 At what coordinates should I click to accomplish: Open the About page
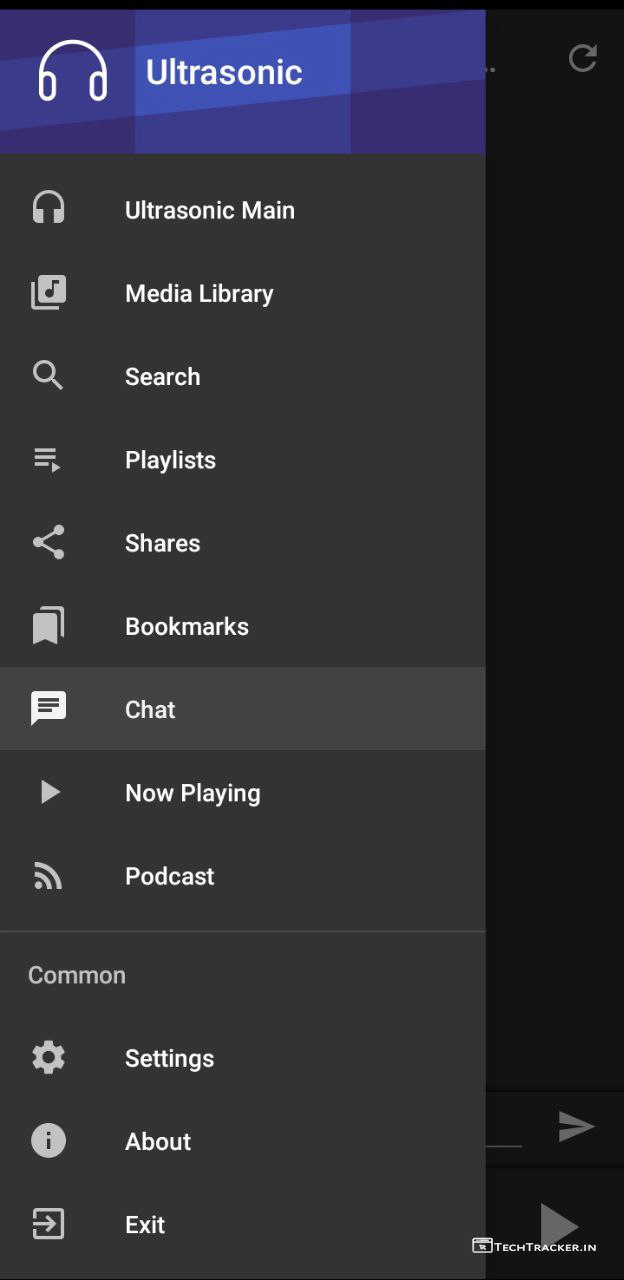coord(158,1141)
